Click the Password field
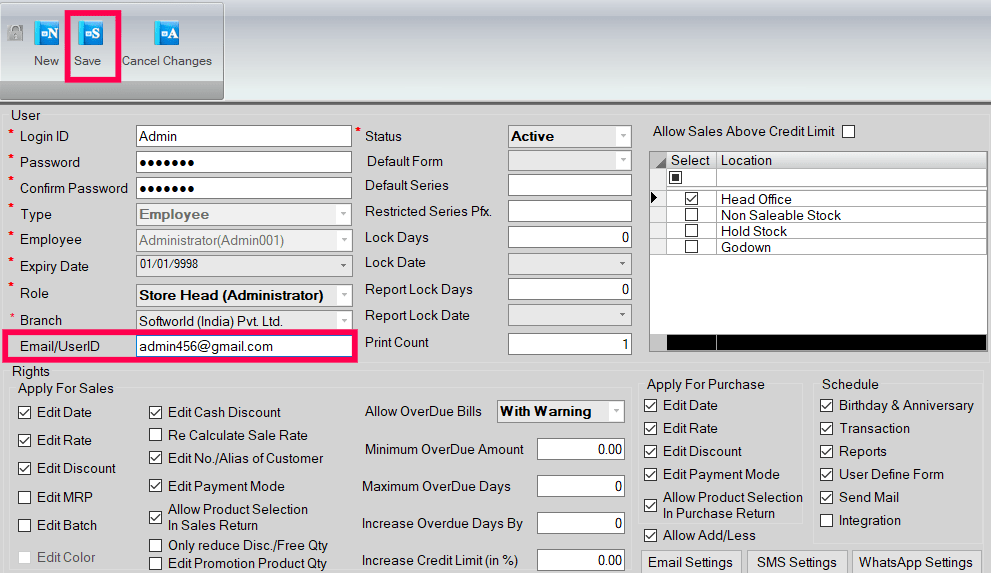Viewport: 991px width, 573px height. coord(243,162)
